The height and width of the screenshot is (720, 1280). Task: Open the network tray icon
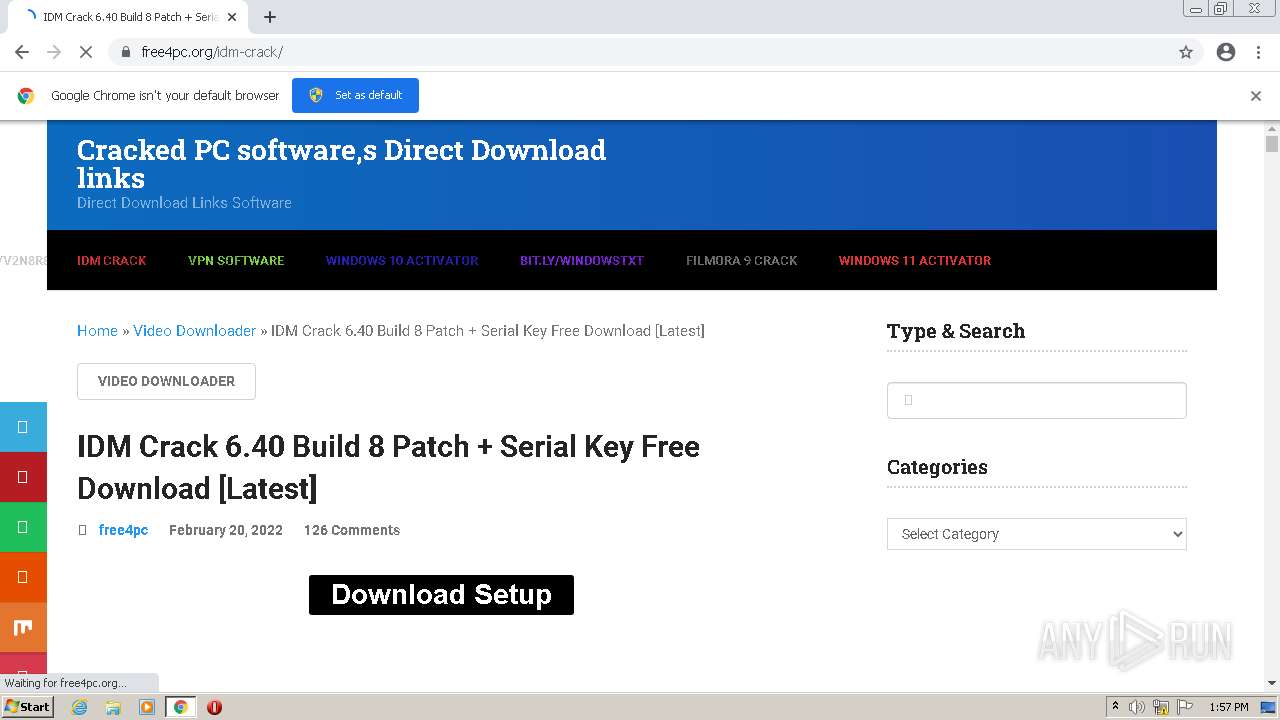pyautogui.click(x=1161, y=707)
